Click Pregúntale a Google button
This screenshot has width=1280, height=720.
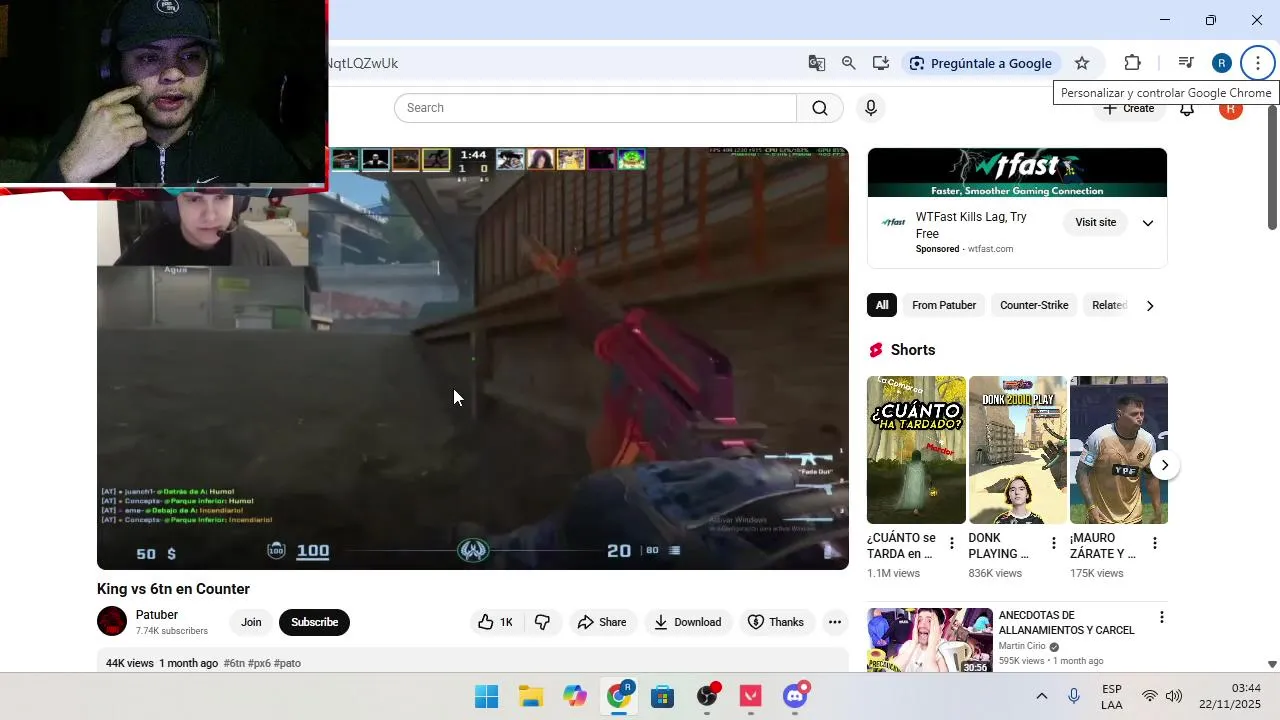981,63
